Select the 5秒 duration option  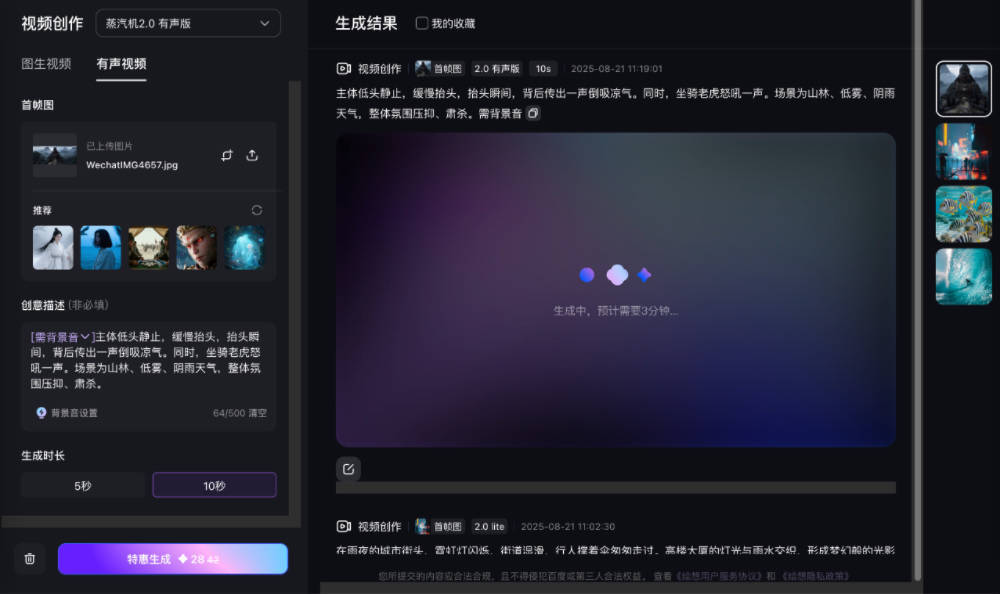pos(83,485)
